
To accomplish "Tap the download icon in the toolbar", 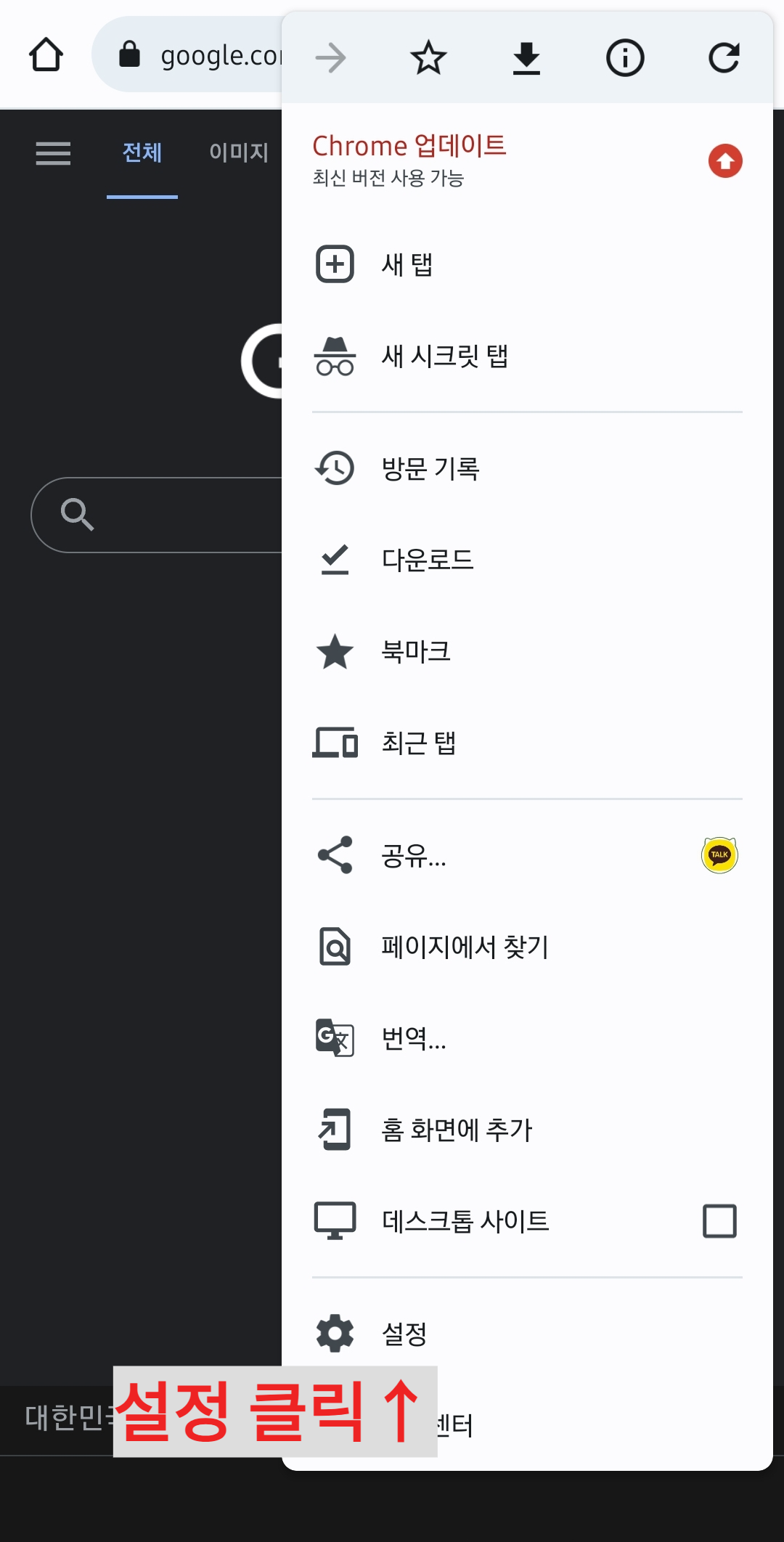I will coord(527,58).
